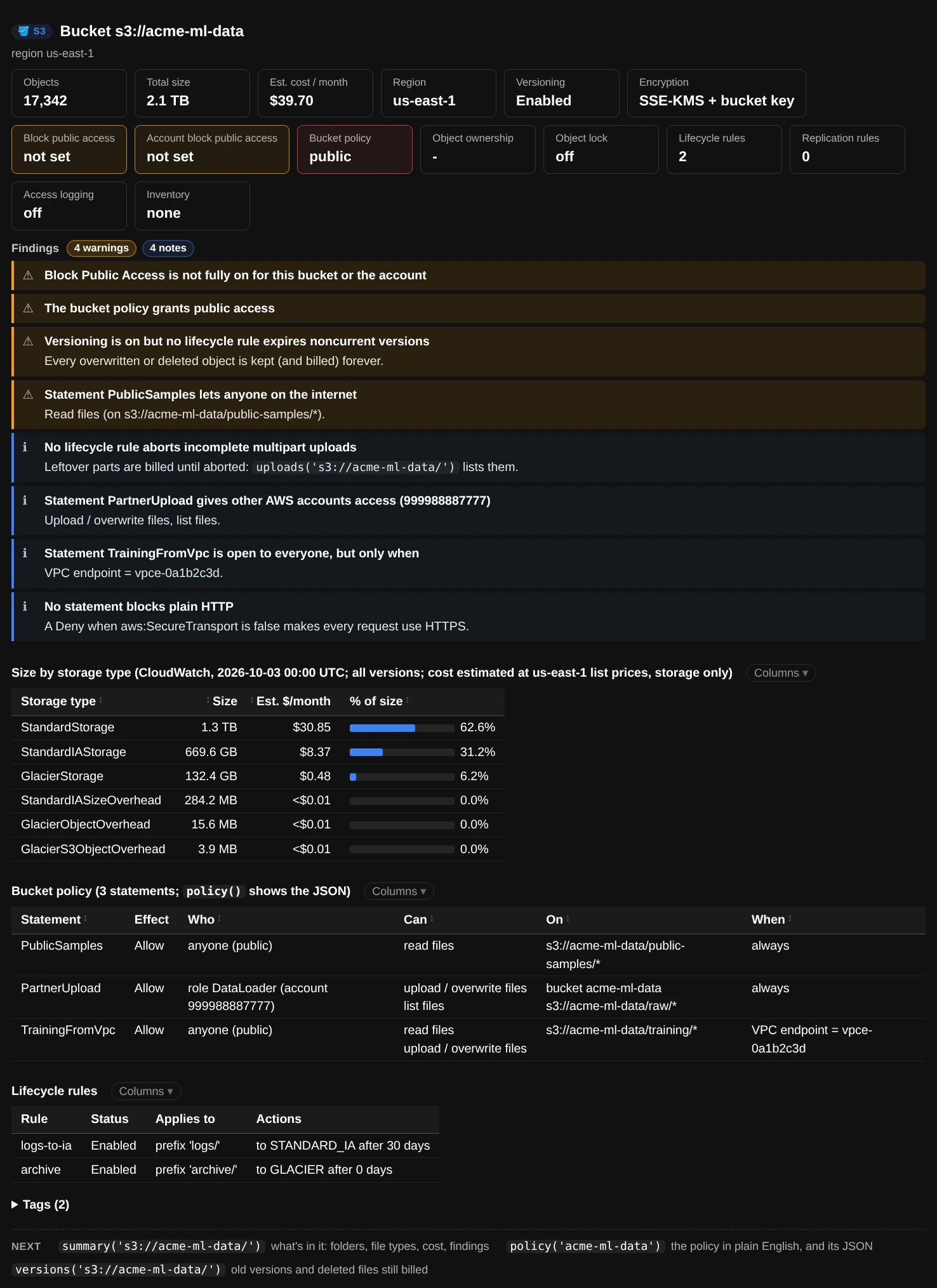Sort storage table by Size column
Image resolution: width=937 pixels, height=1288 pixels.
pyautogui.click(x=222, y=701)
